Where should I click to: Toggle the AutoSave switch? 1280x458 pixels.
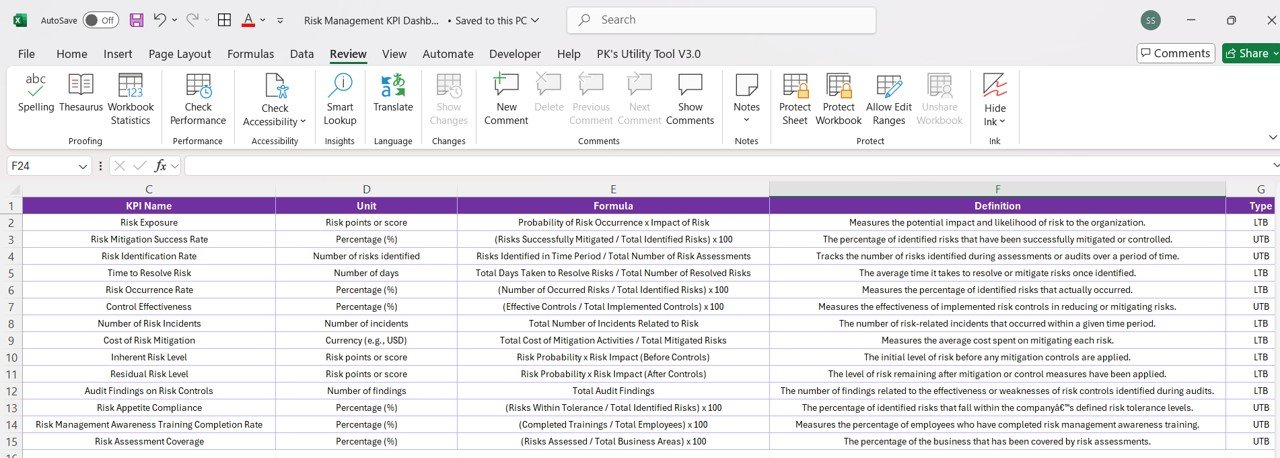pos(100,20)
